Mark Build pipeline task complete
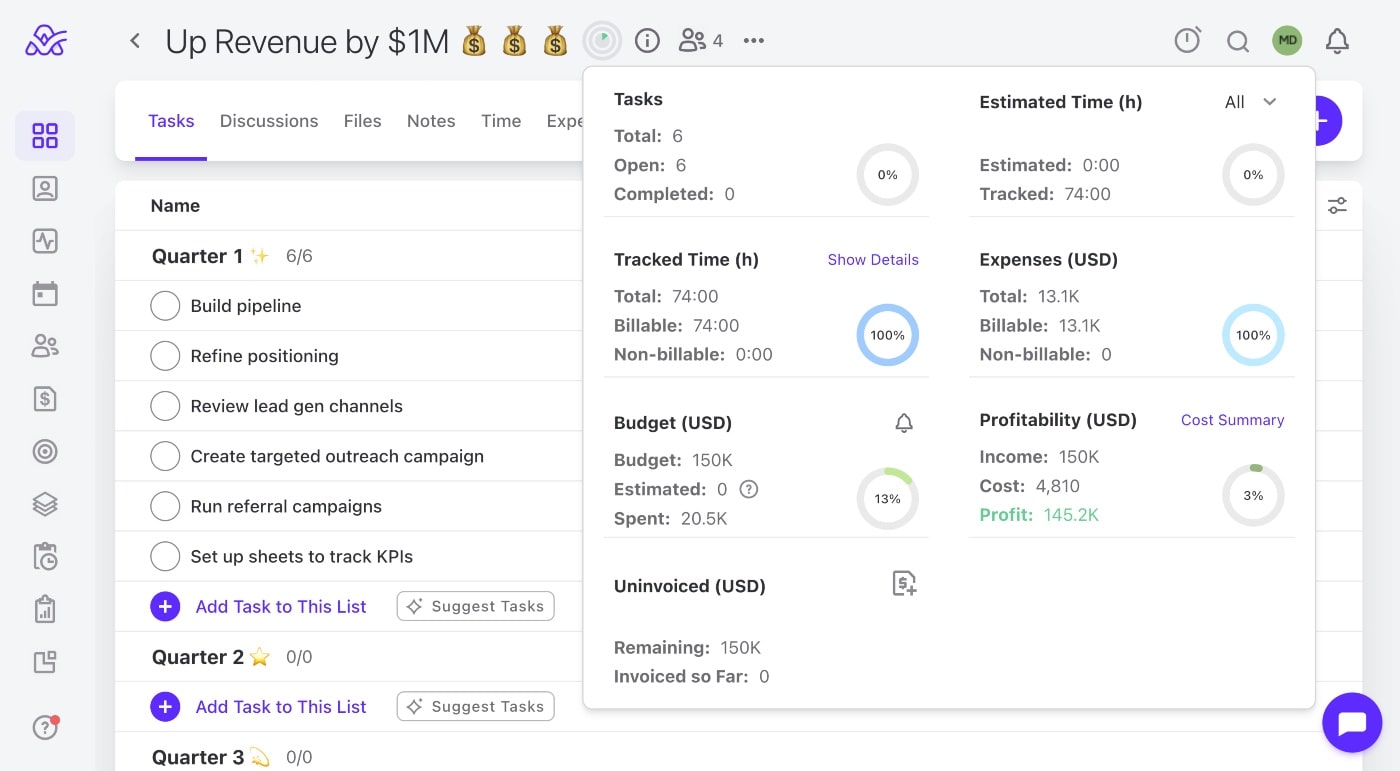1400x771 pixels. pos(165,306)
